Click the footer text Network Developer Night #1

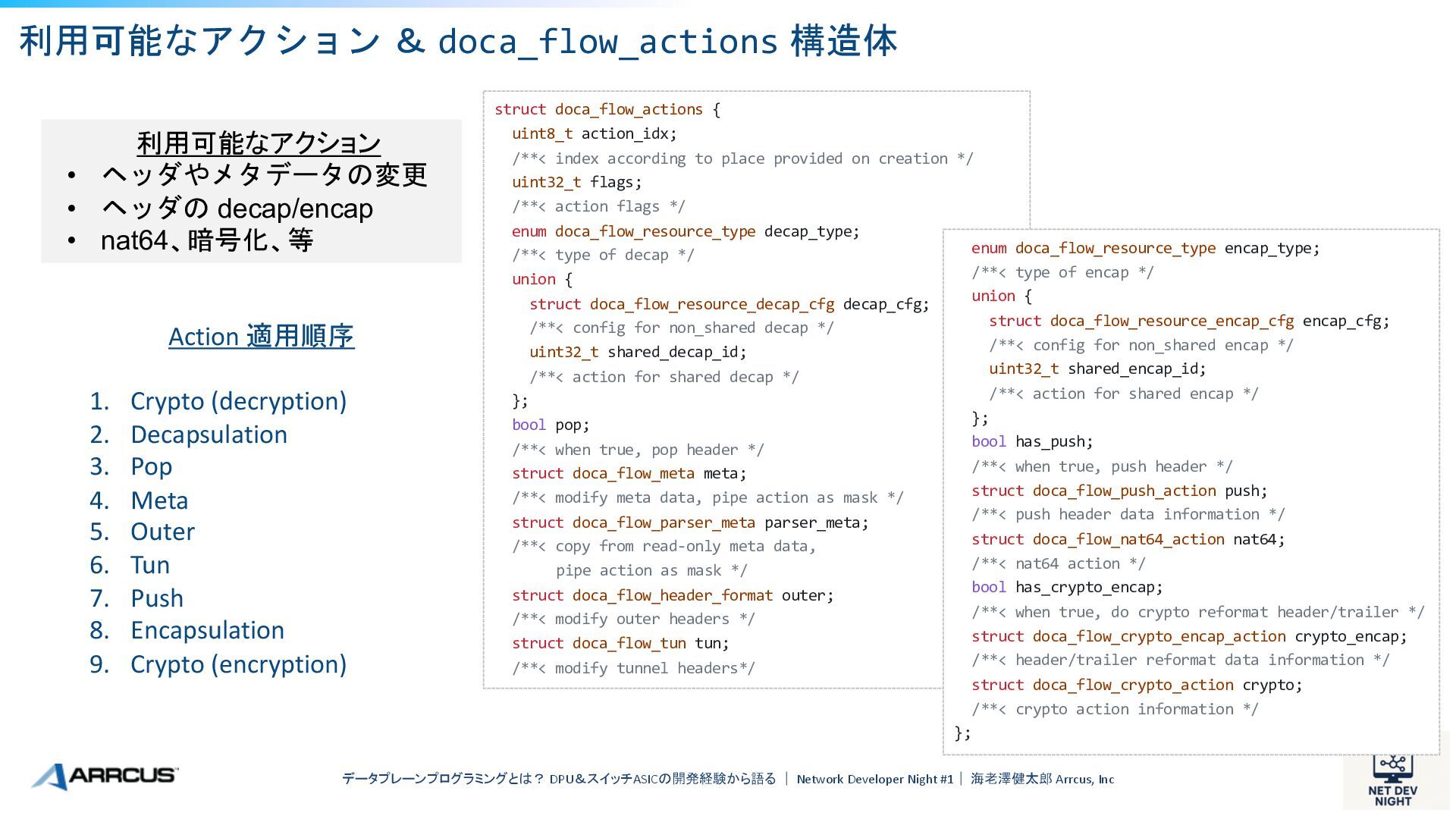coord(874,779)
